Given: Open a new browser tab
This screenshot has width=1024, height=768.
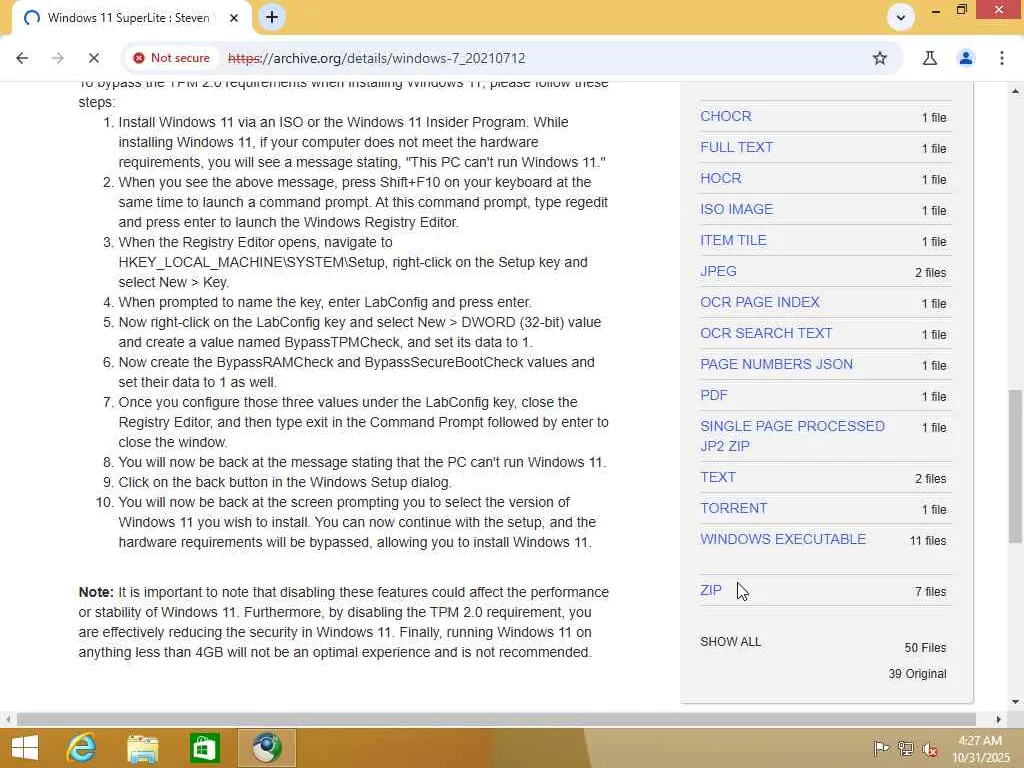Looking at the screenshot, I should pos(272,17).
